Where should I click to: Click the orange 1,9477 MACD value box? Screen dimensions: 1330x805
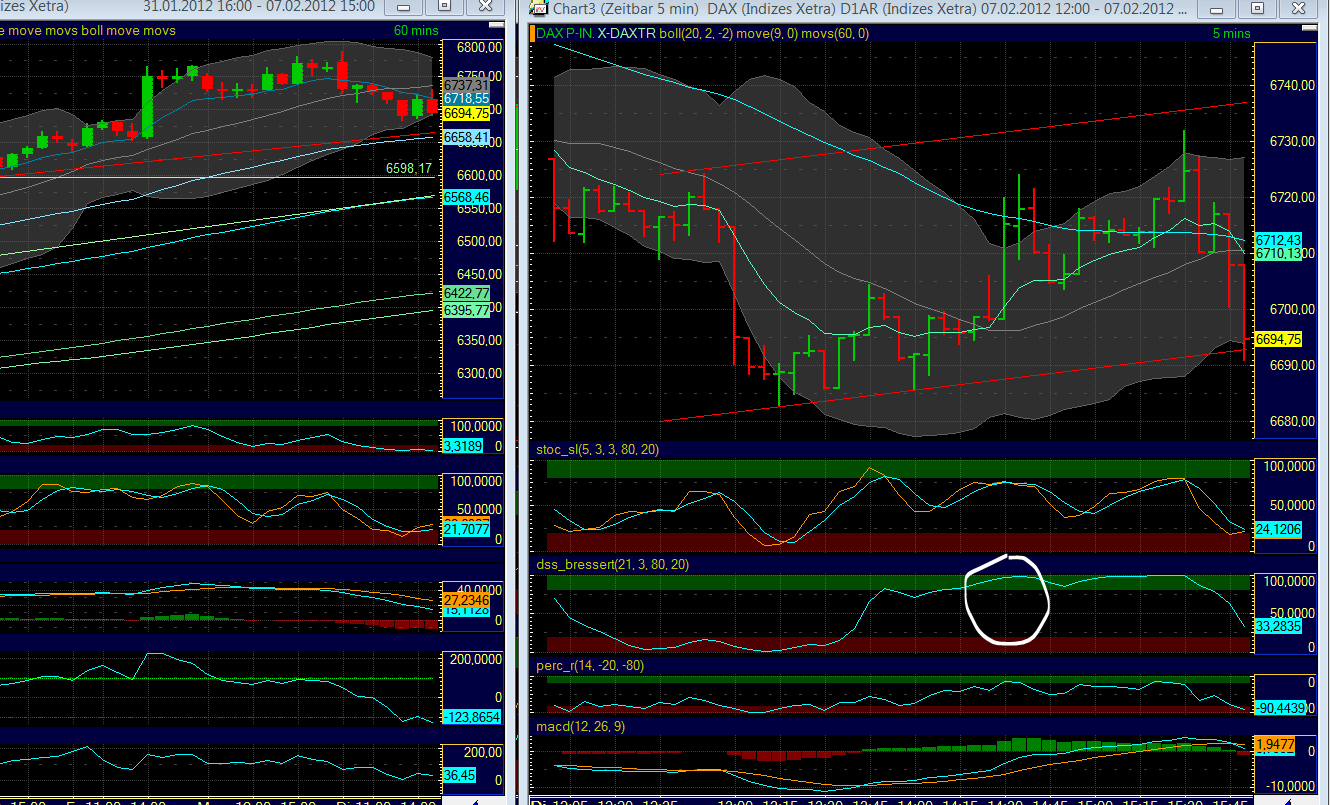[1277, 744]
